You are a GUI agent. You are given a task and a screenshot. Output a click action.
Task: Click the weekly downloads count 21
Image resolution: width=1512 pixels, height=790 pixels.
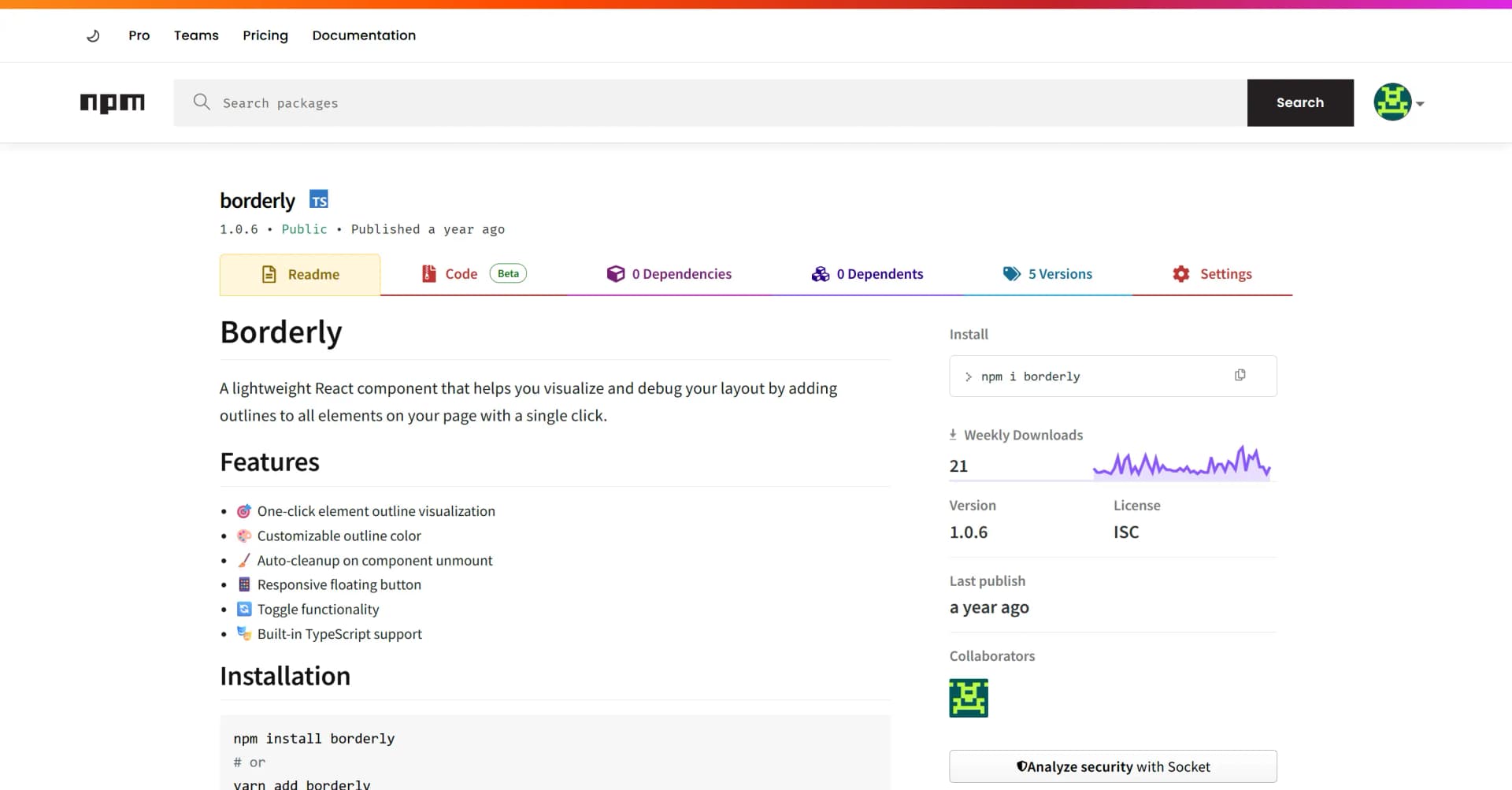pos(958,466)
